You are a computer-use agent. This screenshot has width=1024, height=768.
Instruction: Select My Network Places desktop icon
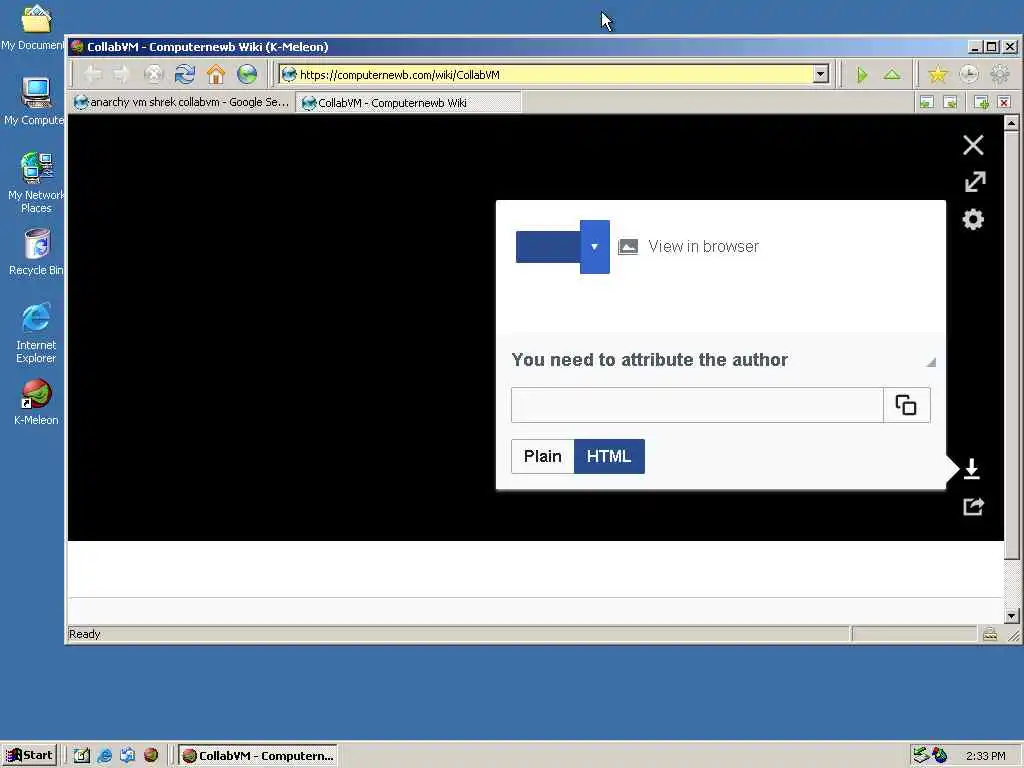[36, 182]
